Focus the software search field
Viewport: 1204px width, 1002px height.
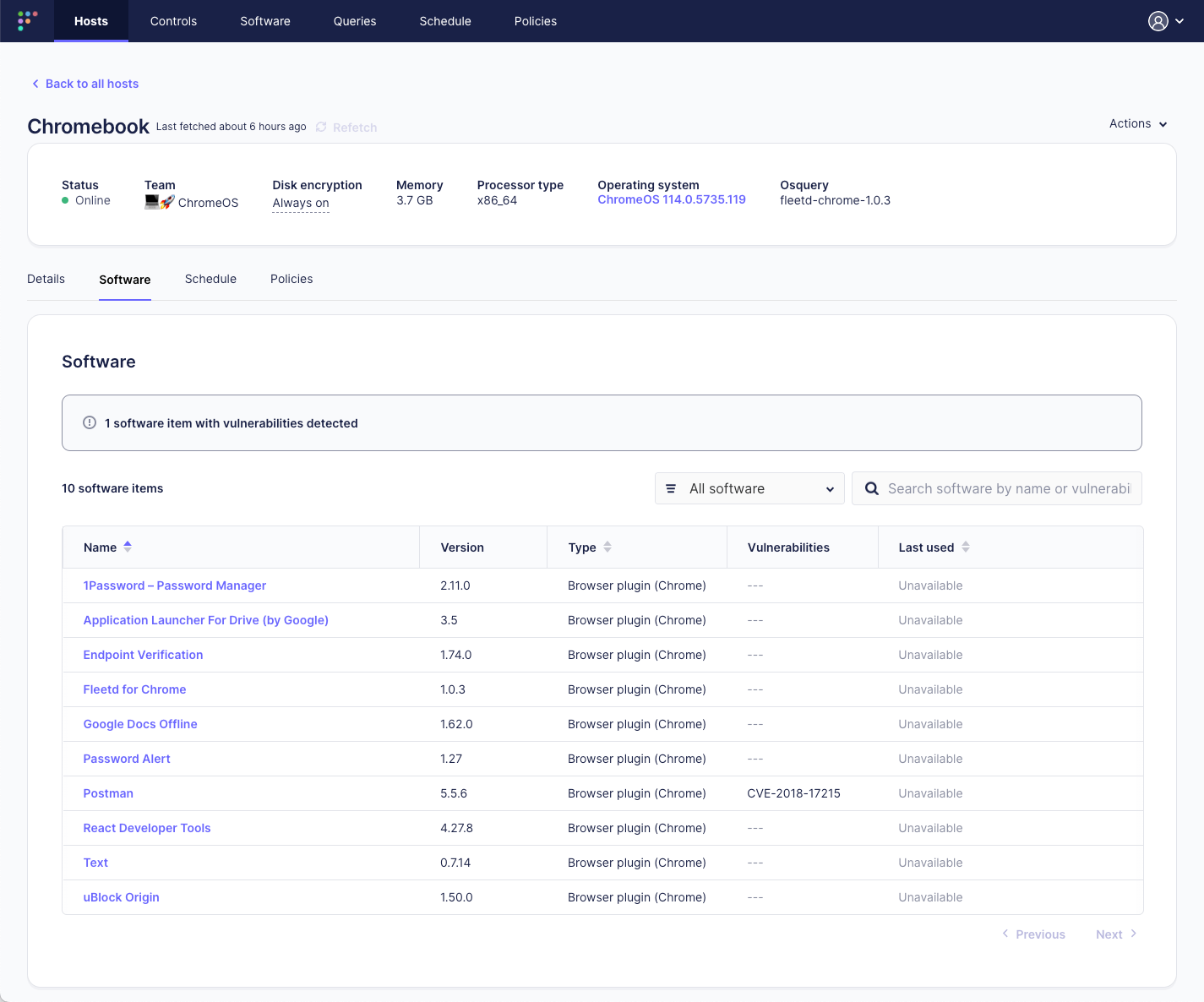[x=997, y=488]
